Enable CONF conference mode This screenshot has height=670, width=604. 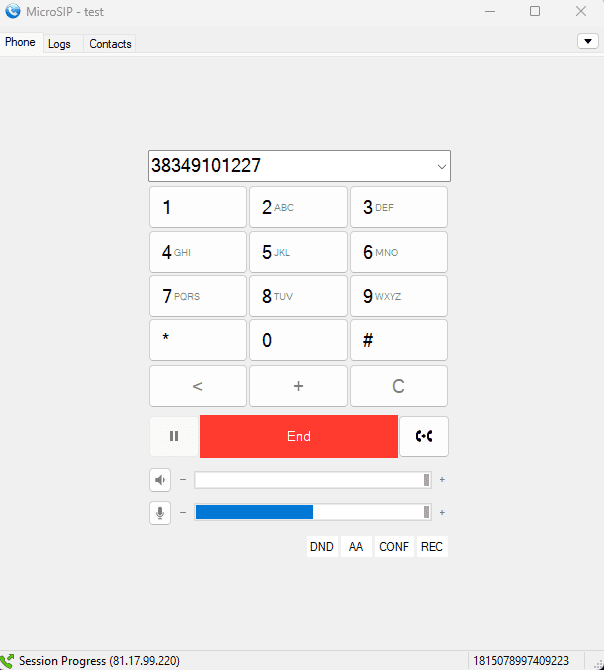pyautogui.click(x=394, y=547)
